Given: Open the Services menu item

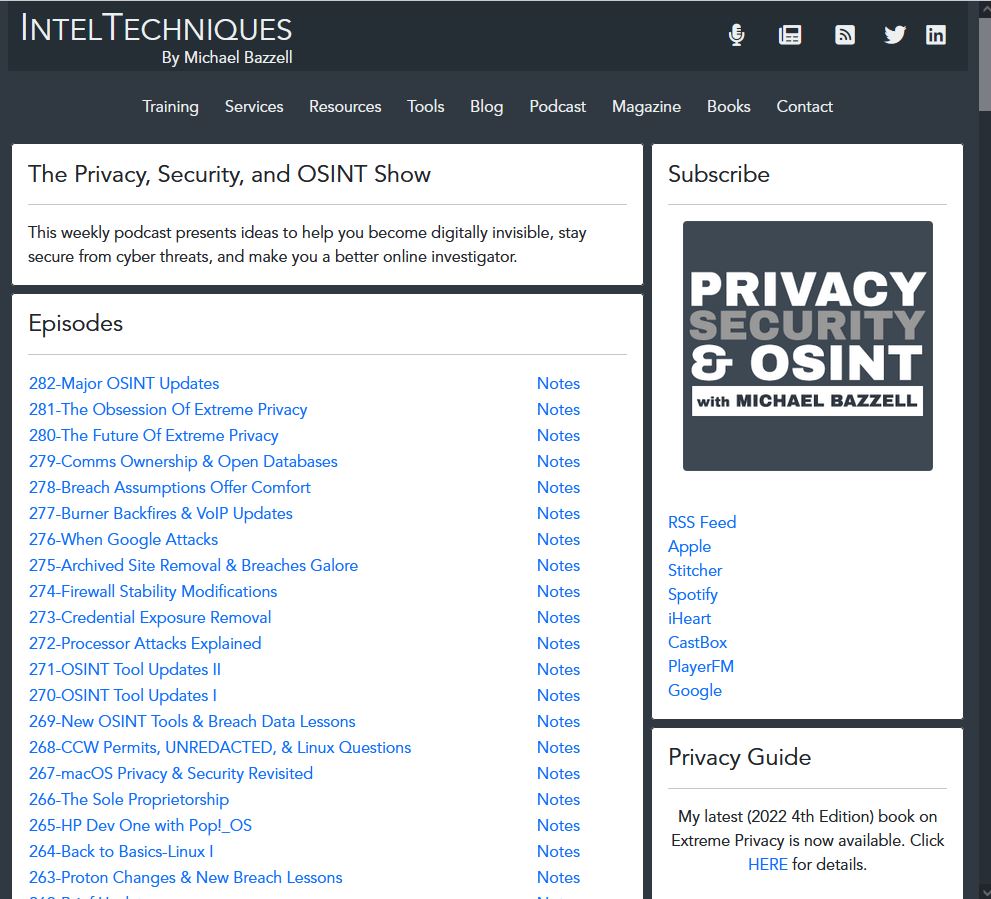Looking at the screenshot, I should [254, 106].
